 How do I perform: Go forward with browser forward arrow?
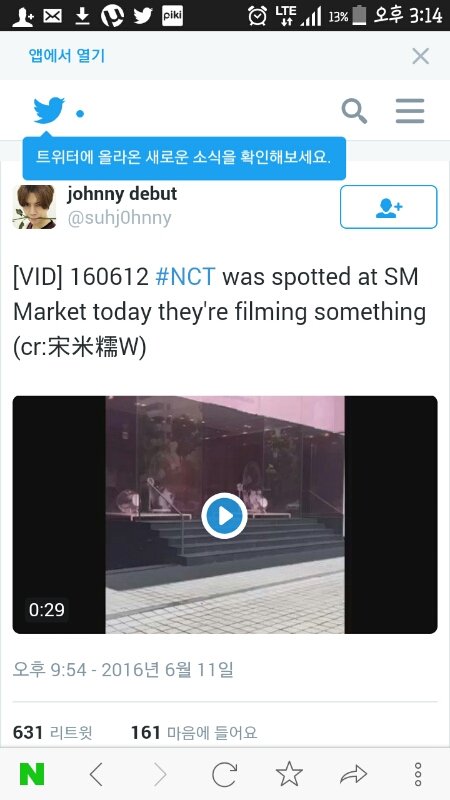click(x=160, y=774)
